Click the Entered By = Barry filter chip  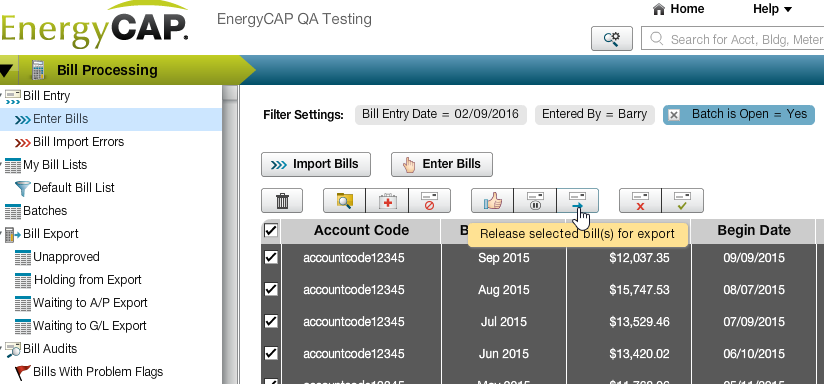pos(594,115)
